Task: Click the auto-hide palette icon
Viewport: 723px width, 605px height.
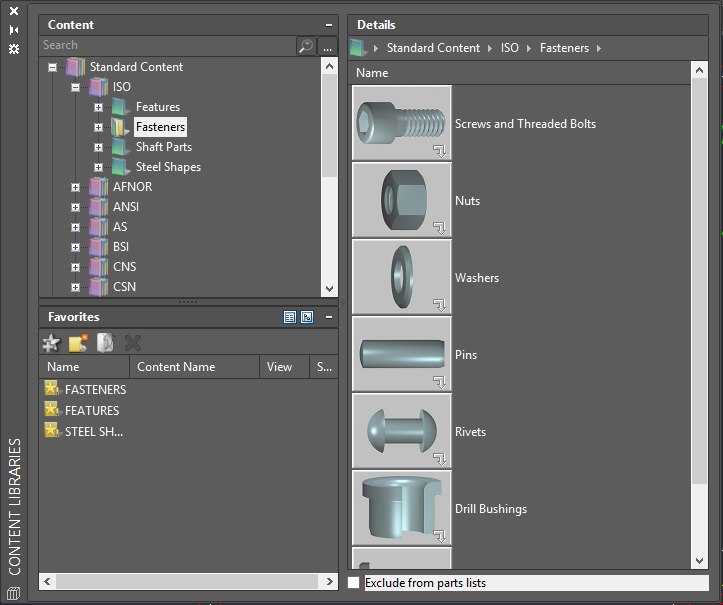Action: tap(14, 30)
